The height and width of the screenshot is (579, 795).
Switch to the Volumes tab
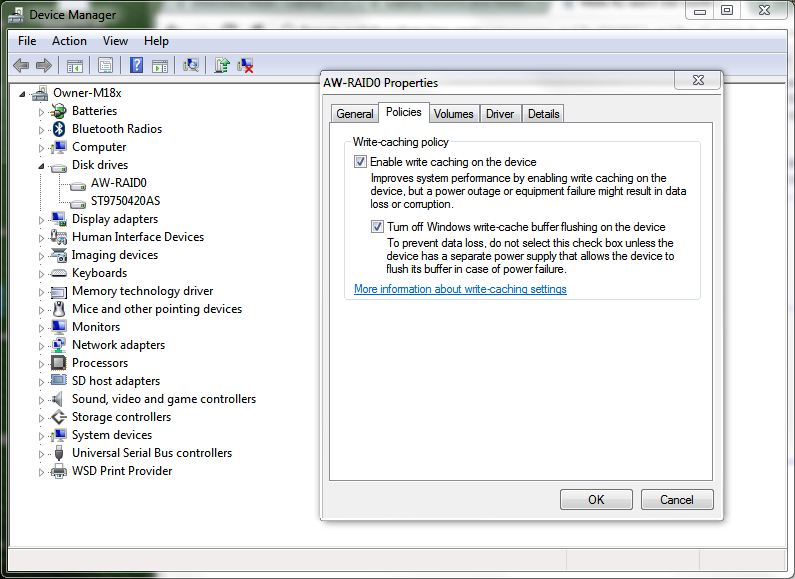click(x=453, y=114)
